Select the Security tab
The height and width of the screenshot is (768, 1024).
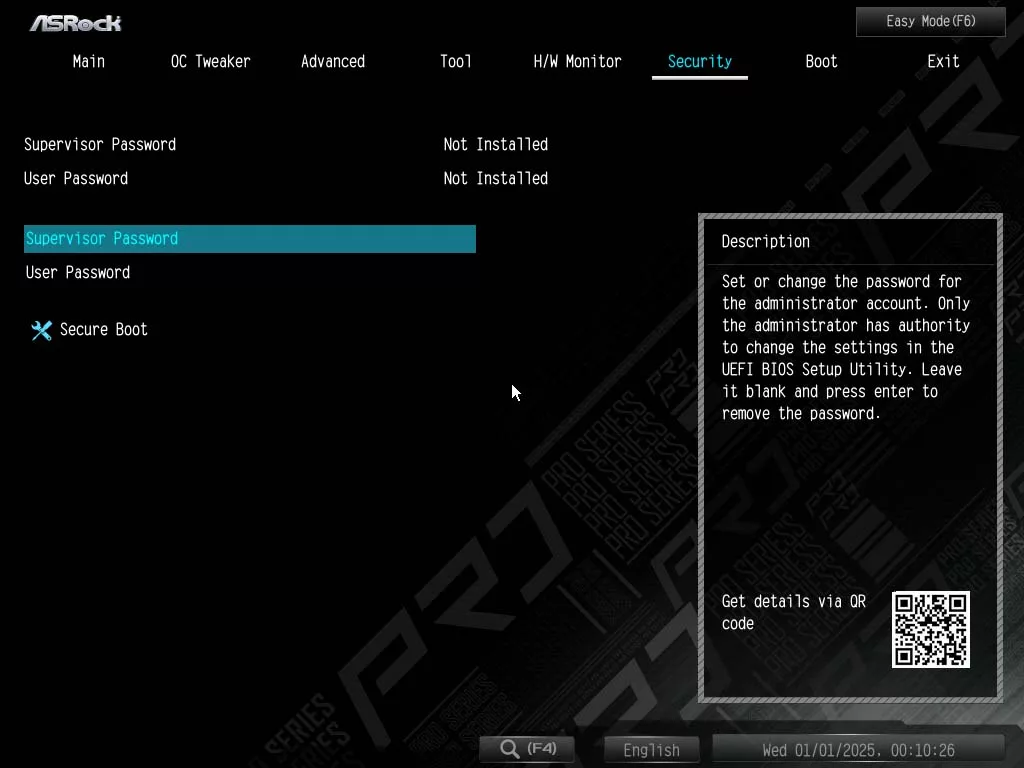(699, 62)
